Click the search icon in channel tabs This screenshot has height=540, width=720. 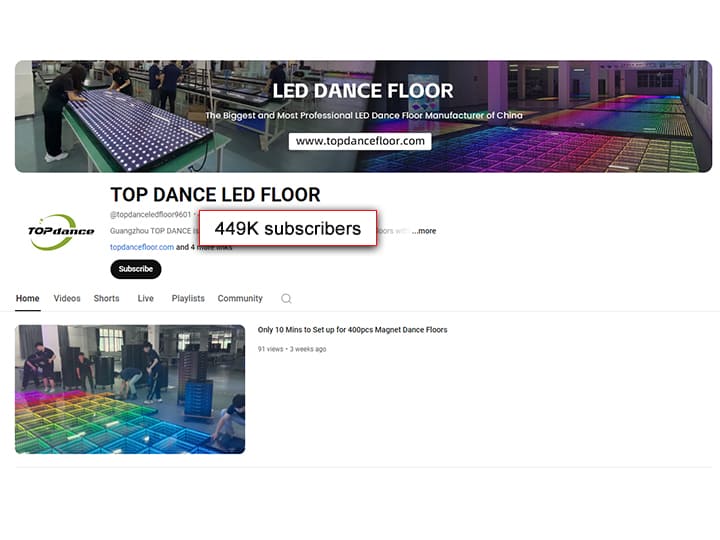(286, 299)
